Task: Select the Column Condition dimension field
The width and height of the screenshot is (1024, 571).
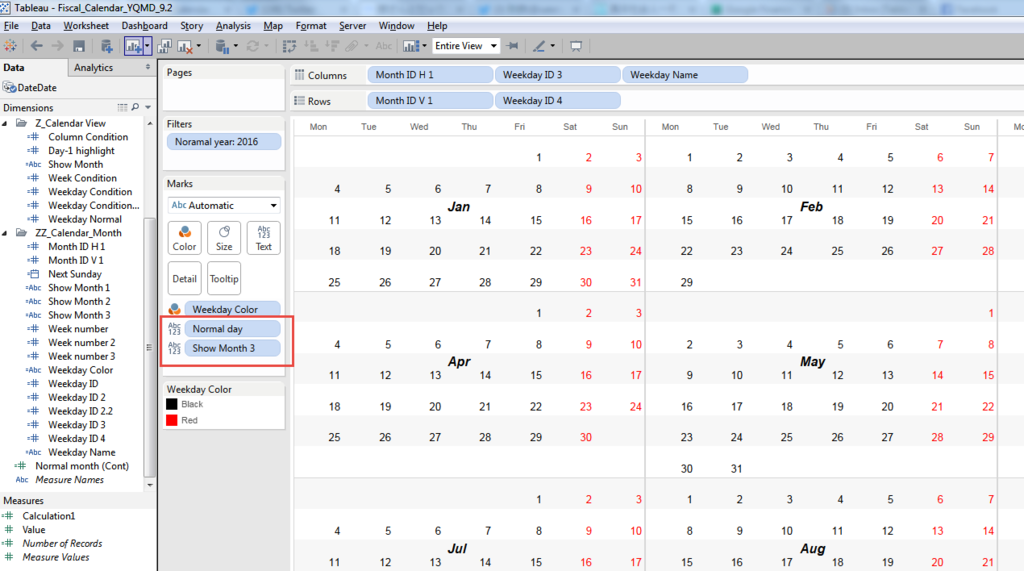Action: (88, 137)
